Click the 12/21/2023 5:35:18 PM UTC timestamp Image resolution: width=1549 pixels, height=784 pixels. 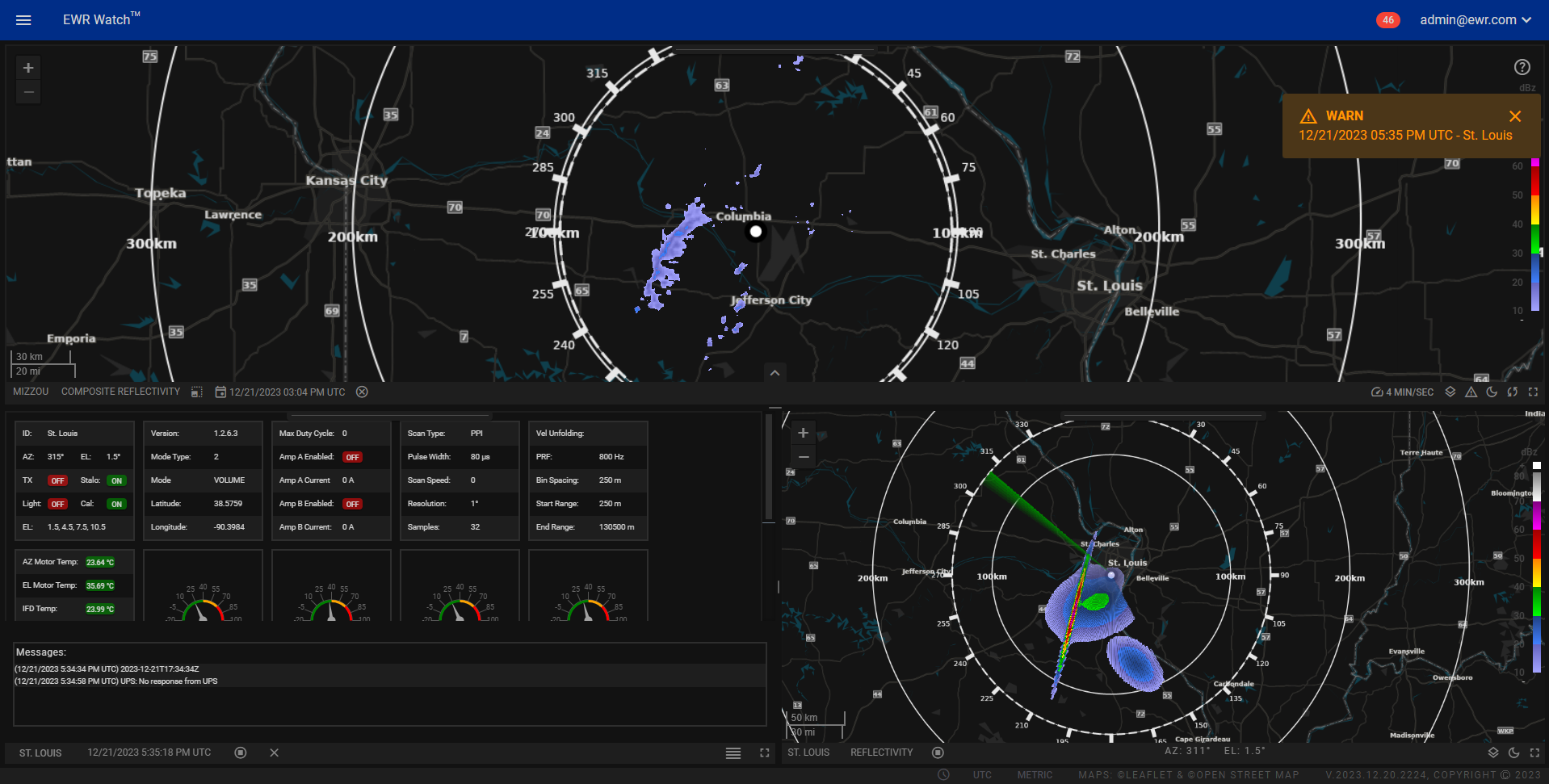coord(149,753)
